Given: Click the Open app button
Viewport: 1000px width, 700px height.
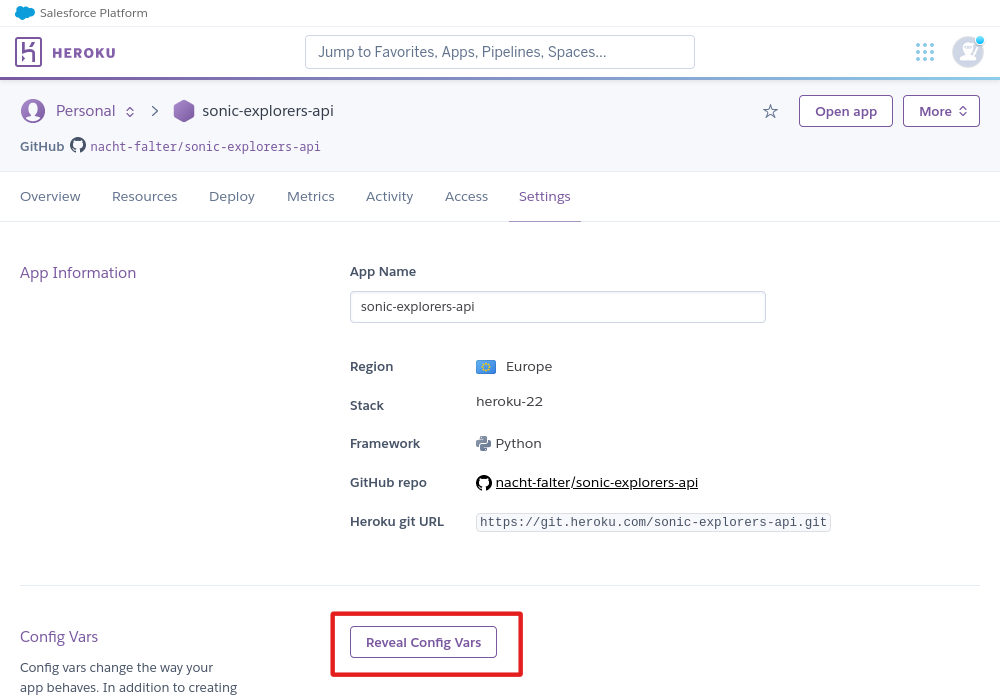Looking at the screenshot, I should click(846, 112).
